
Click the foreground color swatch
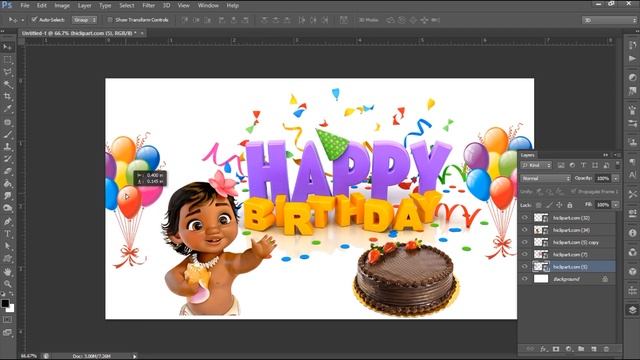click(5, 303)
